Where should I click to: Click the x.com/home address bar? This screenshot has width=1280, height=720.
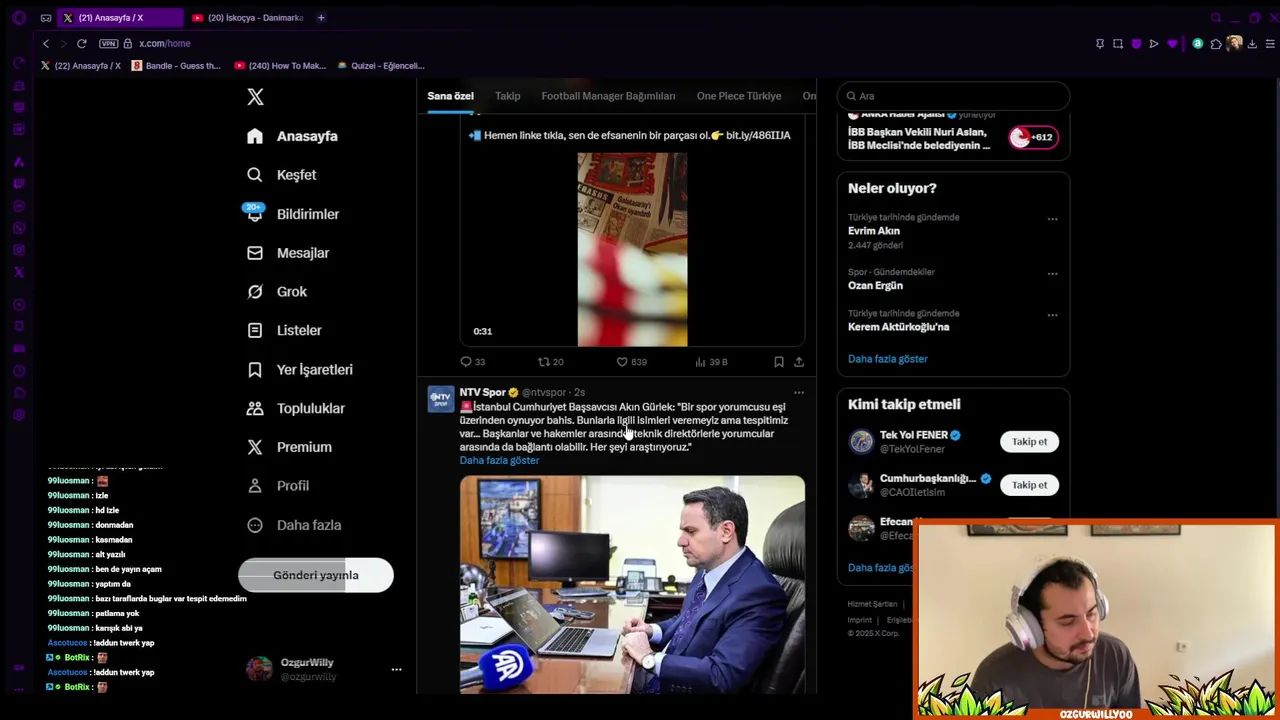click(x=165, y=44)
